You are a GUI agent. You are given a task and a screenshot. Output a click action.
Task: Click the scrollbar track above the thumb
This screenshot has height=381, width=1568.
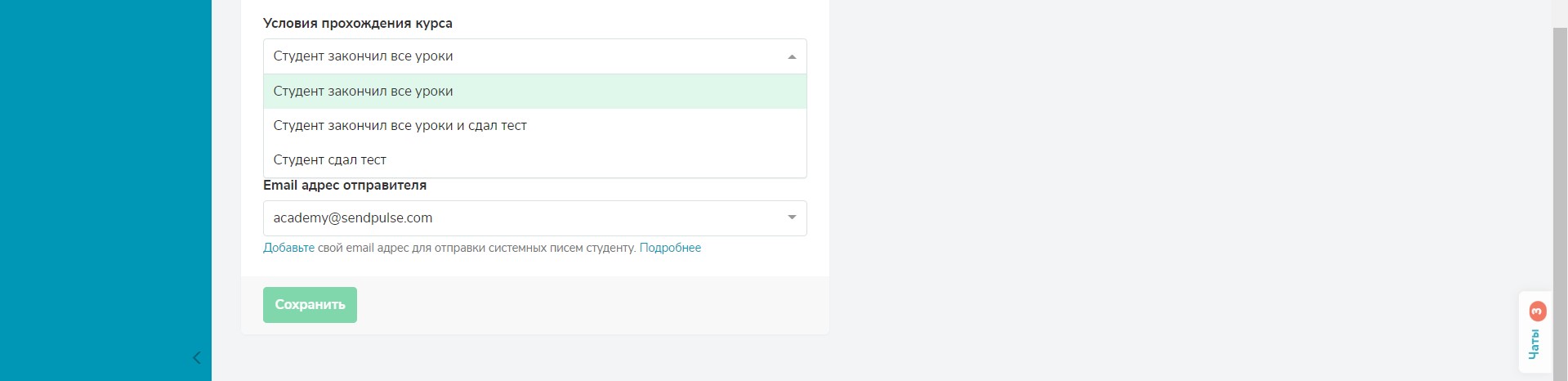click(x=1560, y=12)
